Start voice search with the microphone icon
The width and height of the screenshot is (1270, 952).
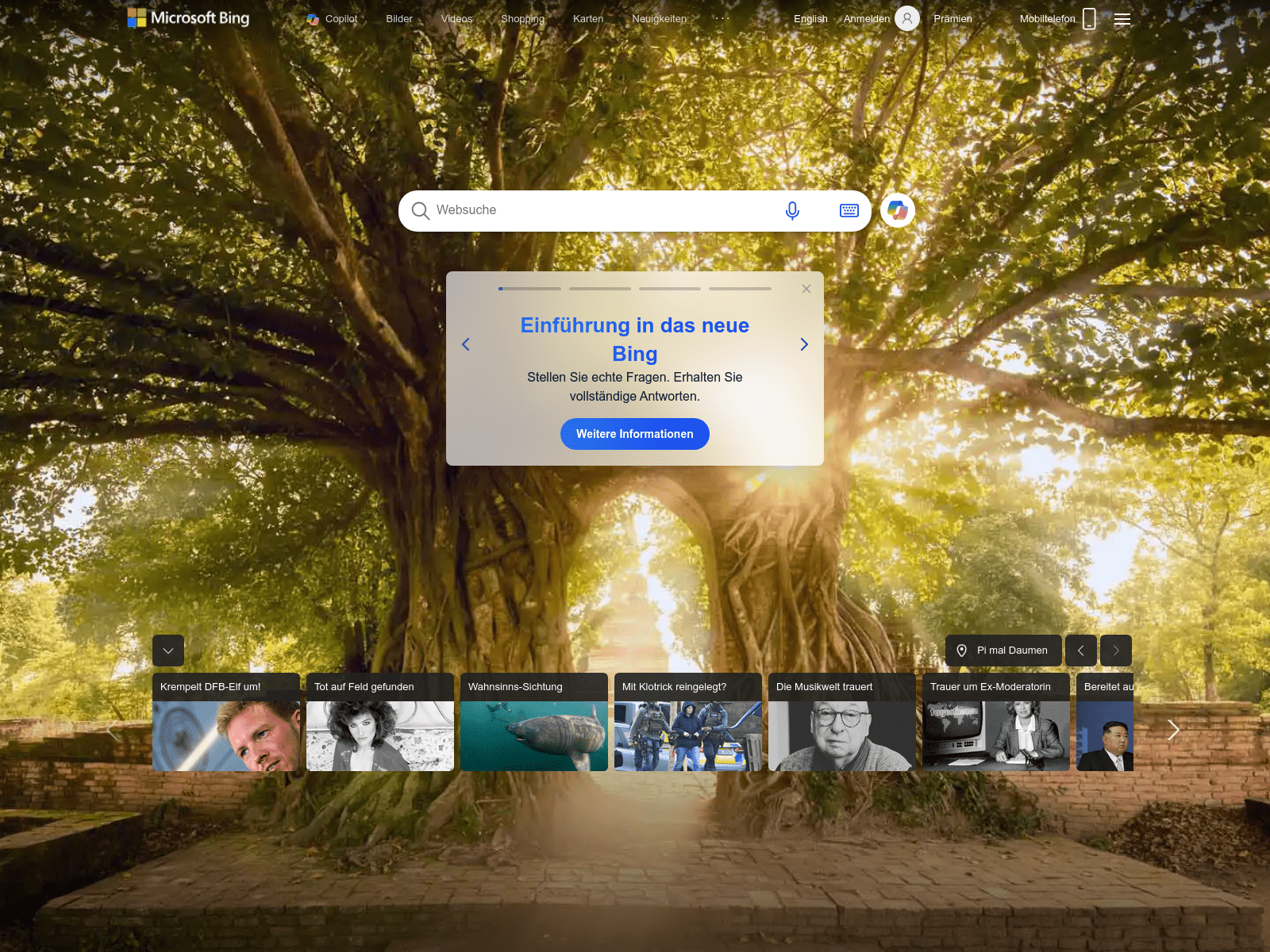[792, 210]
